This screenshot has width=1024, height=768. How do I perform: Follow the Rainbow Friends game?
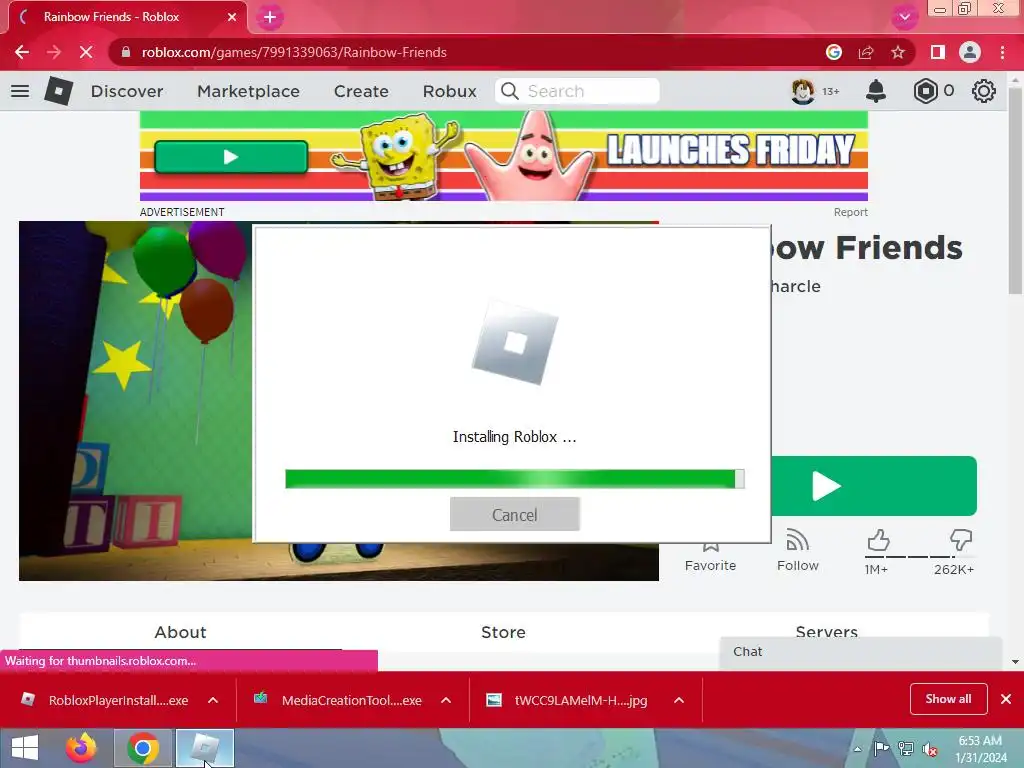tap(797, 550)
